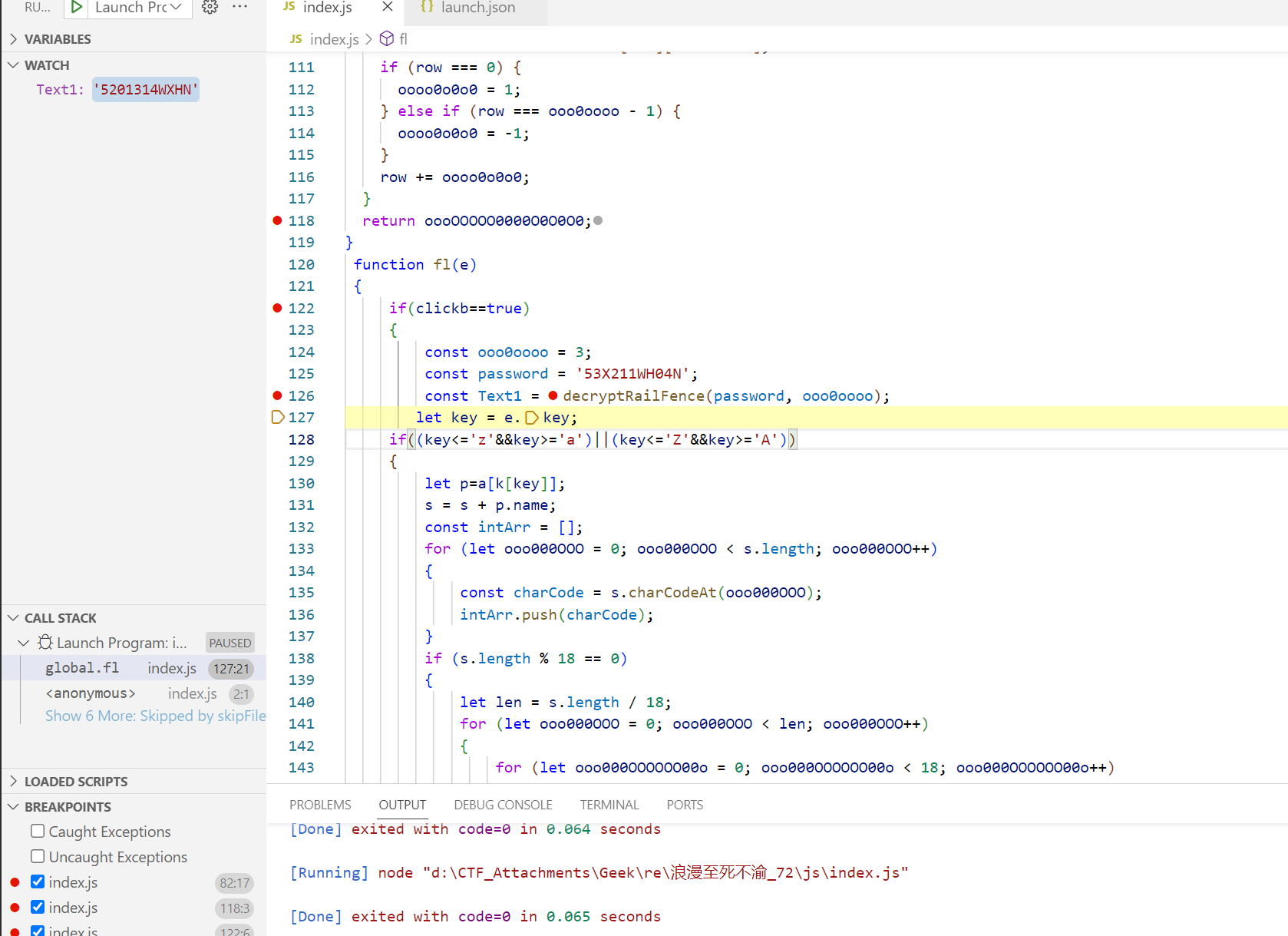This screenshot has width=1288, height=936.
Task: Close the index.js editor tab
Action: pos(388,7)
